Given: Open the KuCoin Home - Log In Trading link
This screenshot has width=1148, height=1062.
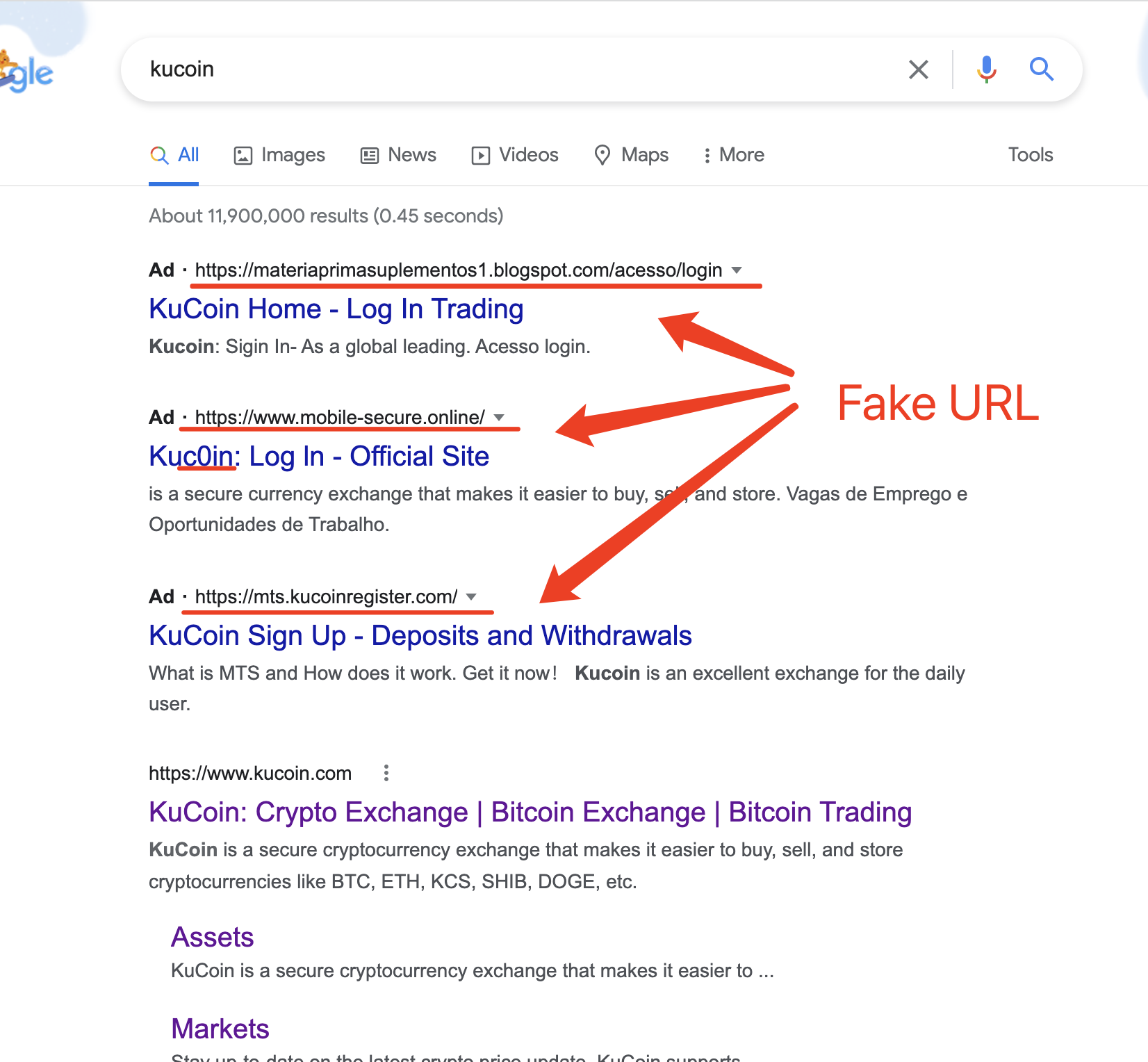Looking at the screenshot, I should point(336,309).
